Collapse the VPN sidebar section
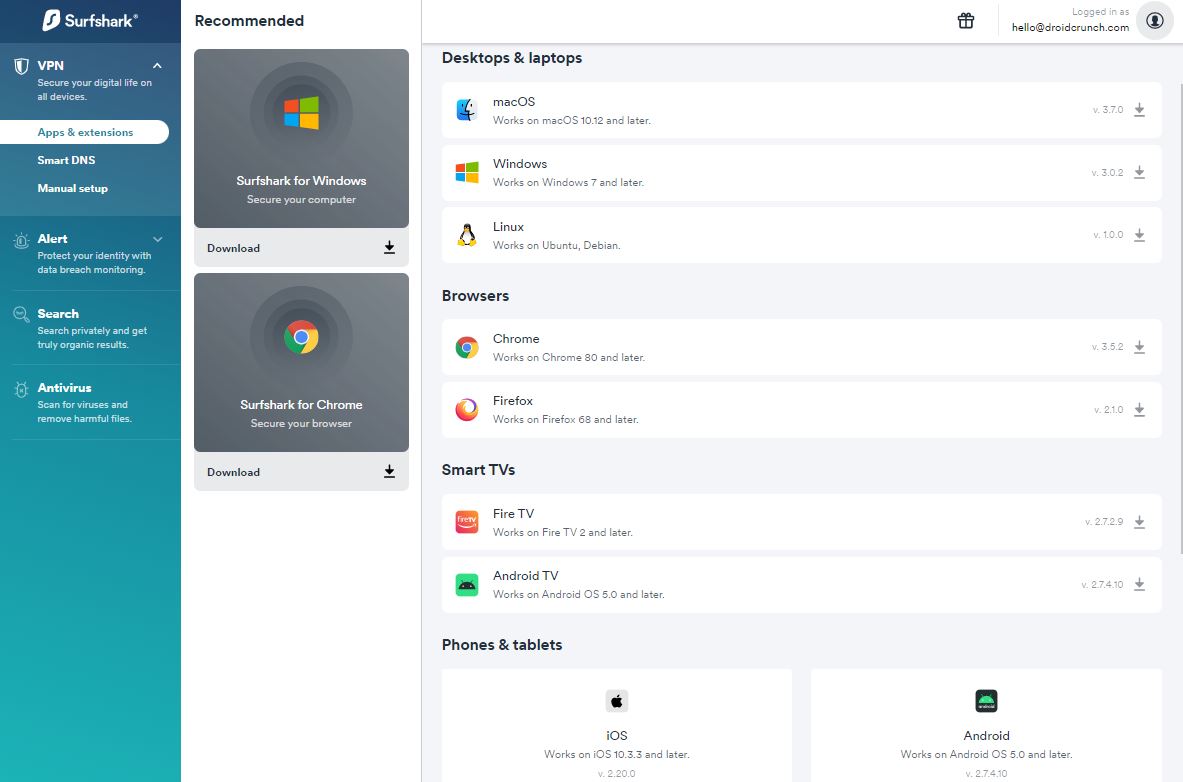Viewport: 1183px width, 782px height. [x=157, y=66]
